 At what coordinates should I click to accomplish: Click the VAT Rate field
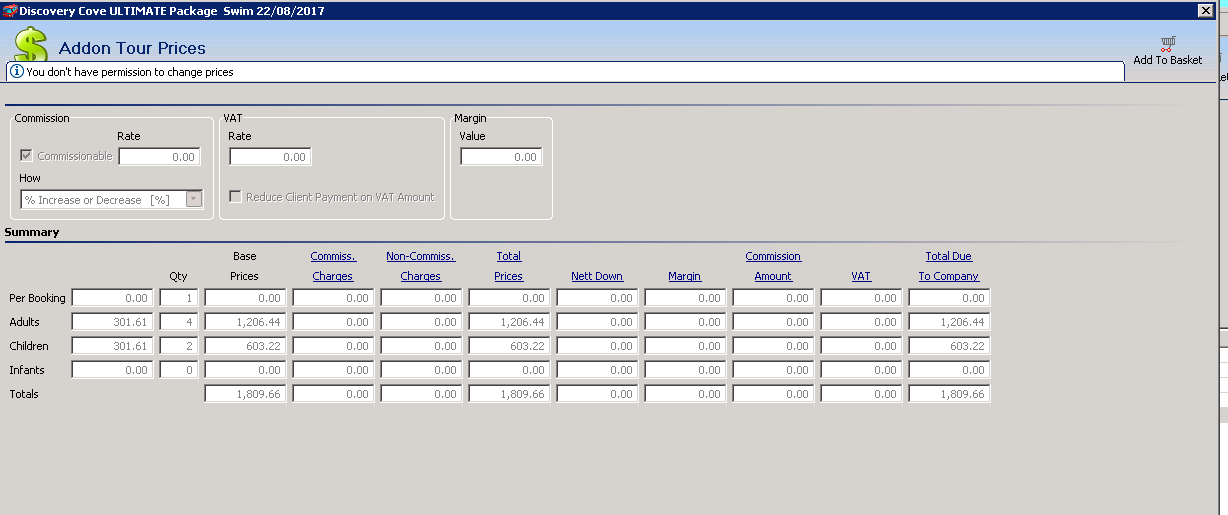coord(270,157)
